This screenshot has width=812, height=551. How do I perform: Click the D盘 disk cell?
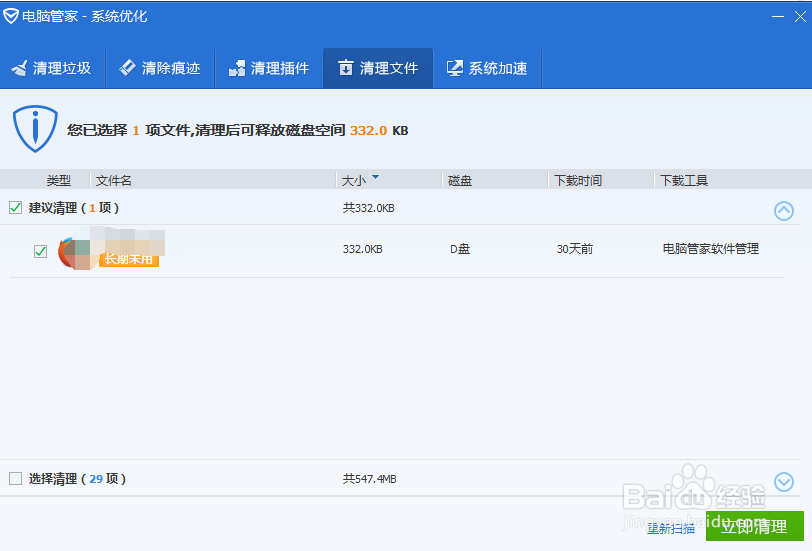tap(460, 249)
